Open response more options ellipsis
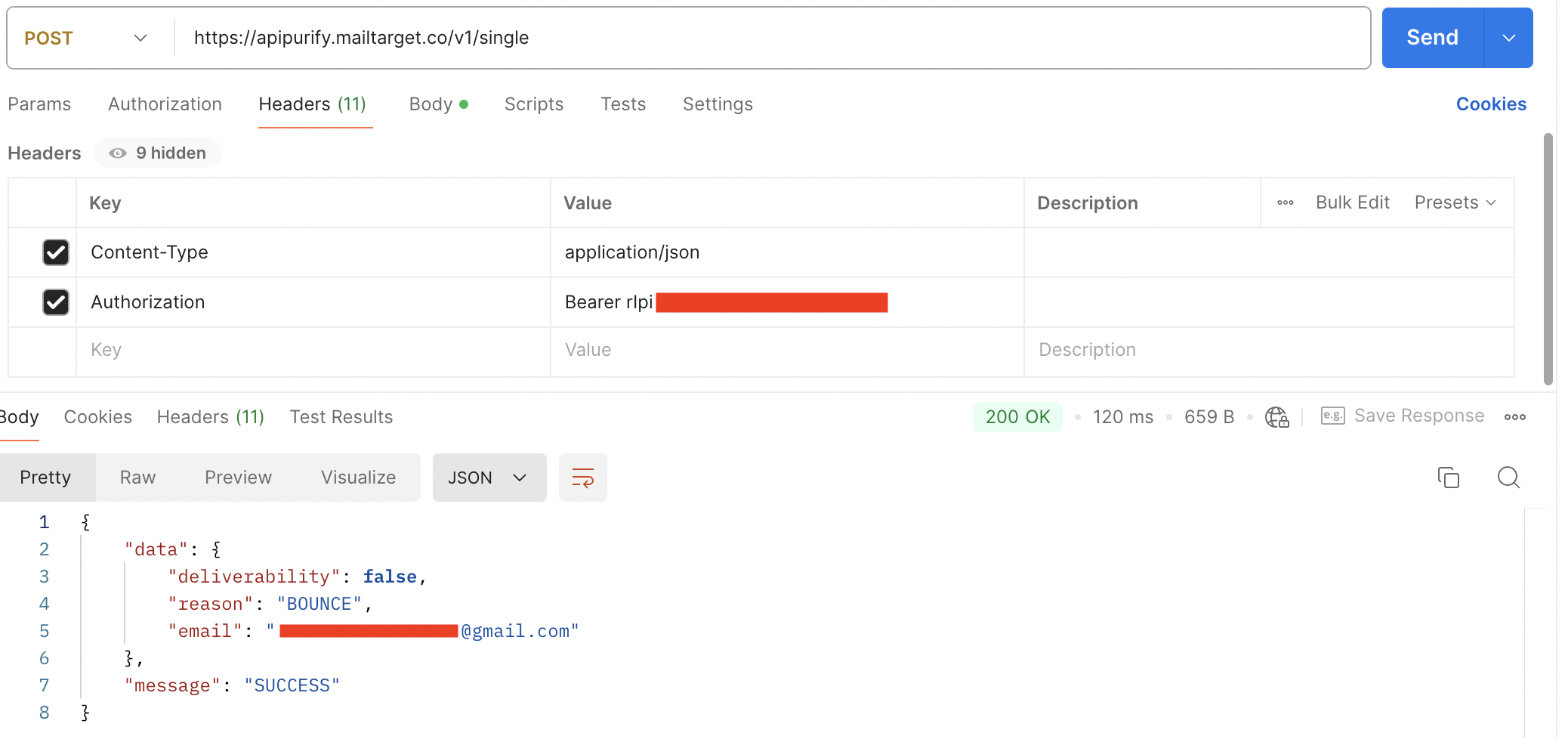The width and height of the screenshot is (1568, 739). coord(1514,417)
